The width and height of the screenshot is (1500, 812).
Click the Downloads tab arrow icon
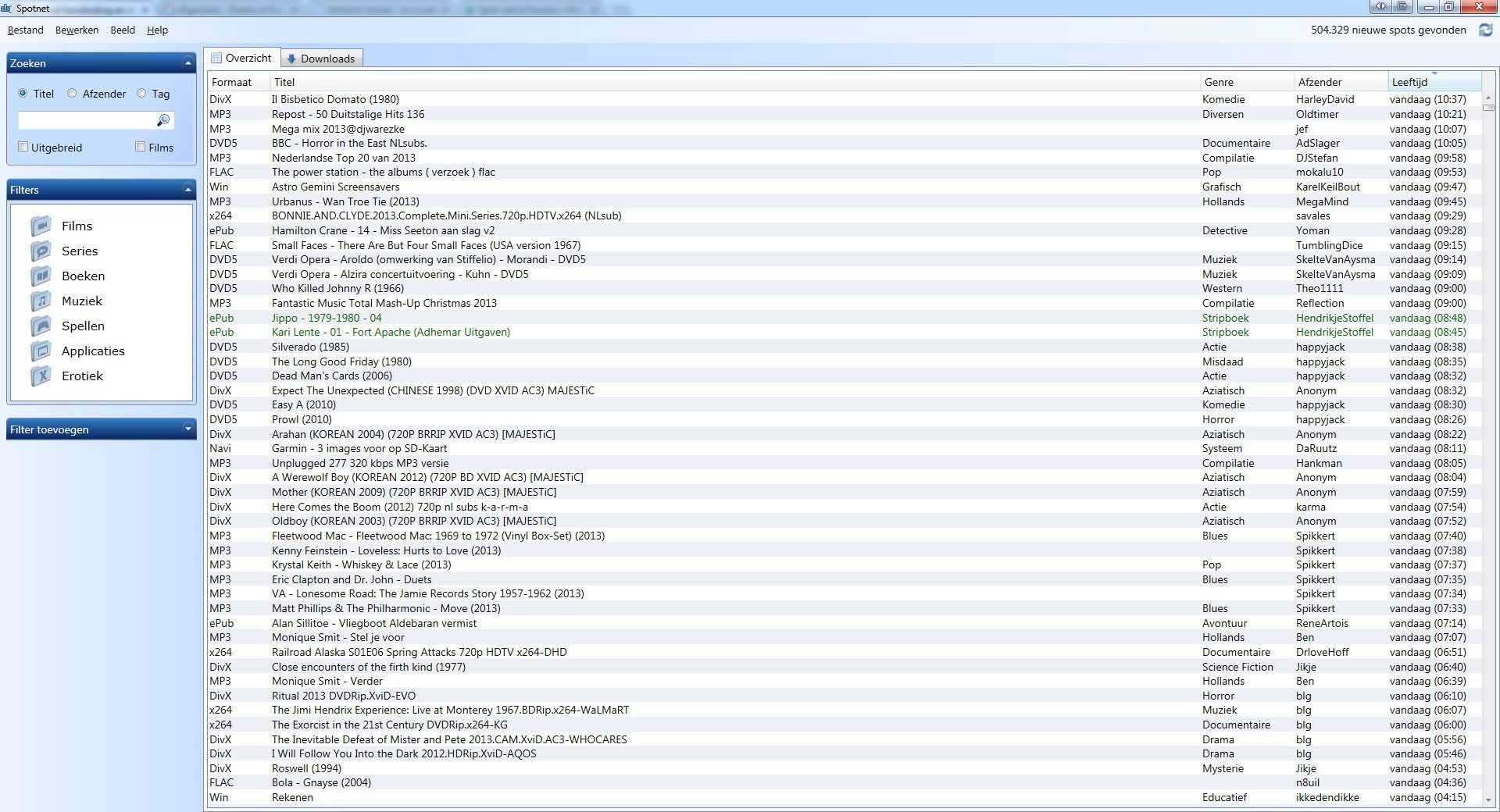291,59
